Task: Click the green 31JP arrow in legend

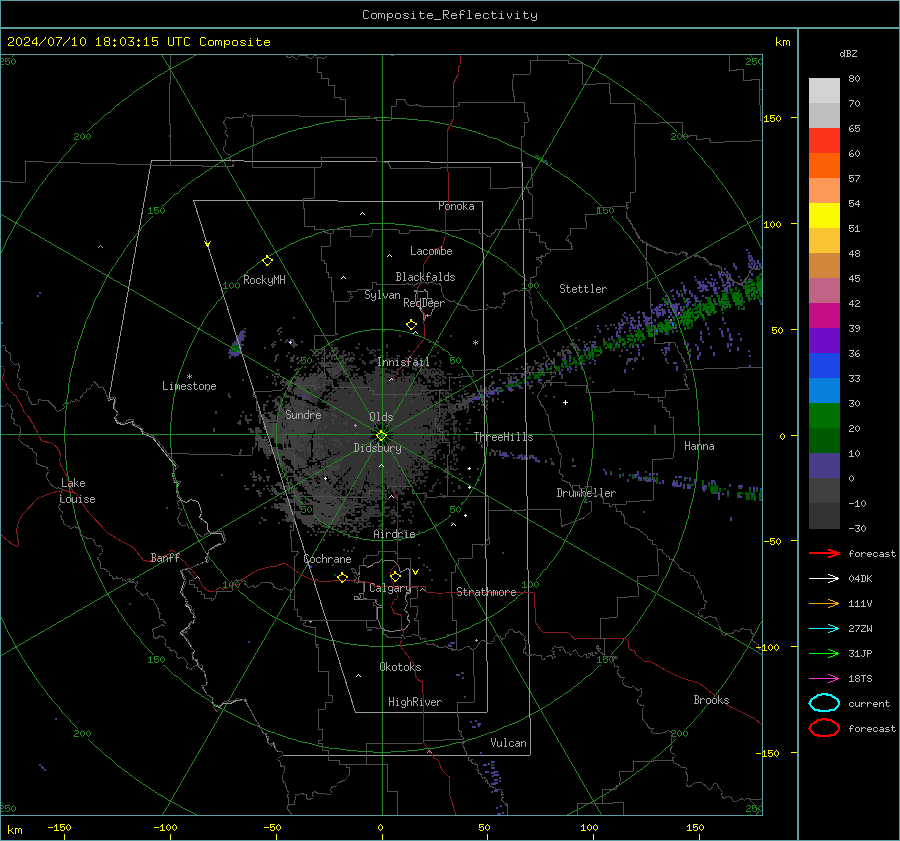Action: coord(824,653)
